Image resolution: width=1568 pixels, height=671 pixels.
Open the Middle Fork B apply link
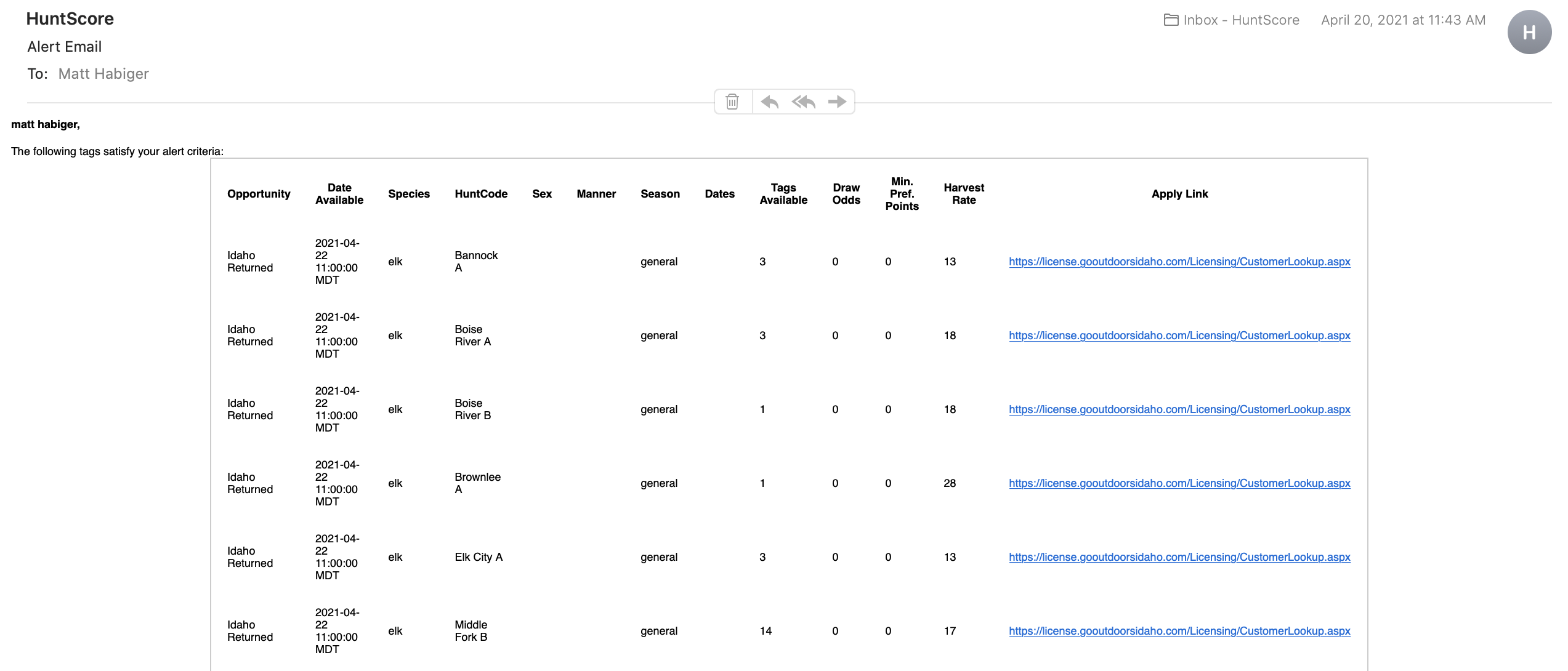click(x=1179, y=631)
